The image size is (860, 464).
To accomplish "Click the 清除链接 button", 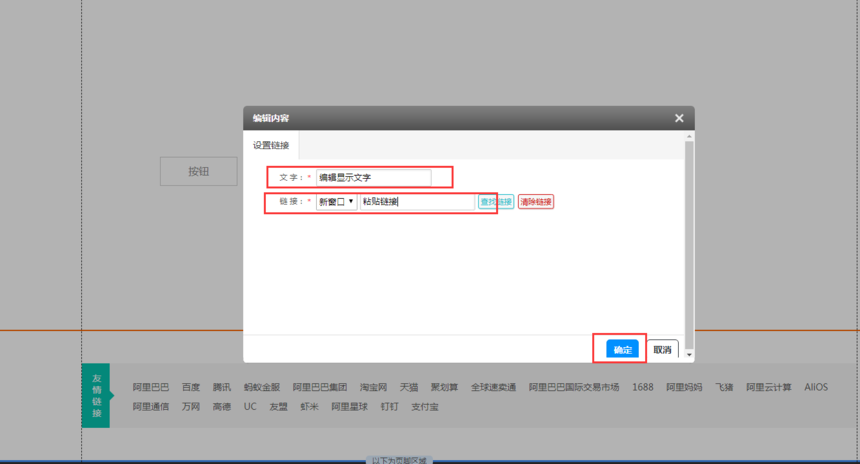I will (x=536, y=202).
